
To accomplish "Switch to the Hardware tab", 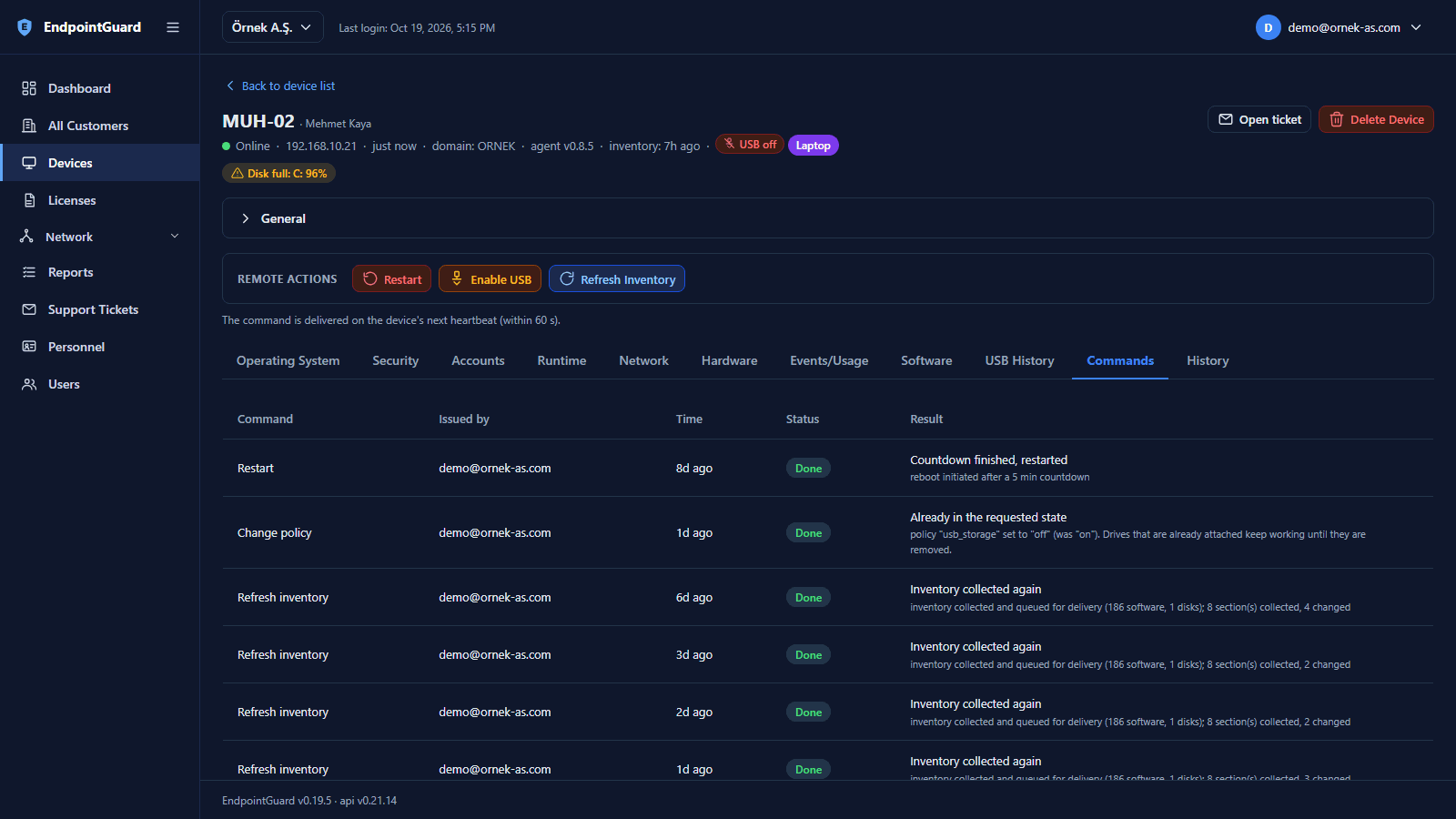I will [730, 361].
